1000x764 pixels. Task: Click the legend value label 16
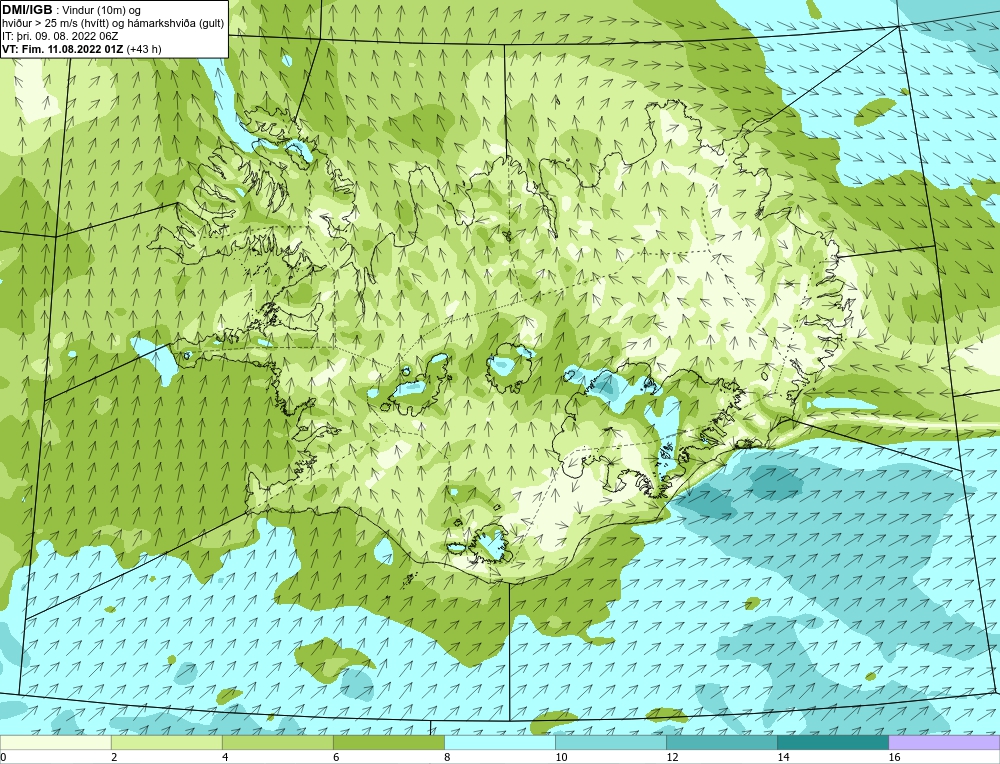coord(894,757)
